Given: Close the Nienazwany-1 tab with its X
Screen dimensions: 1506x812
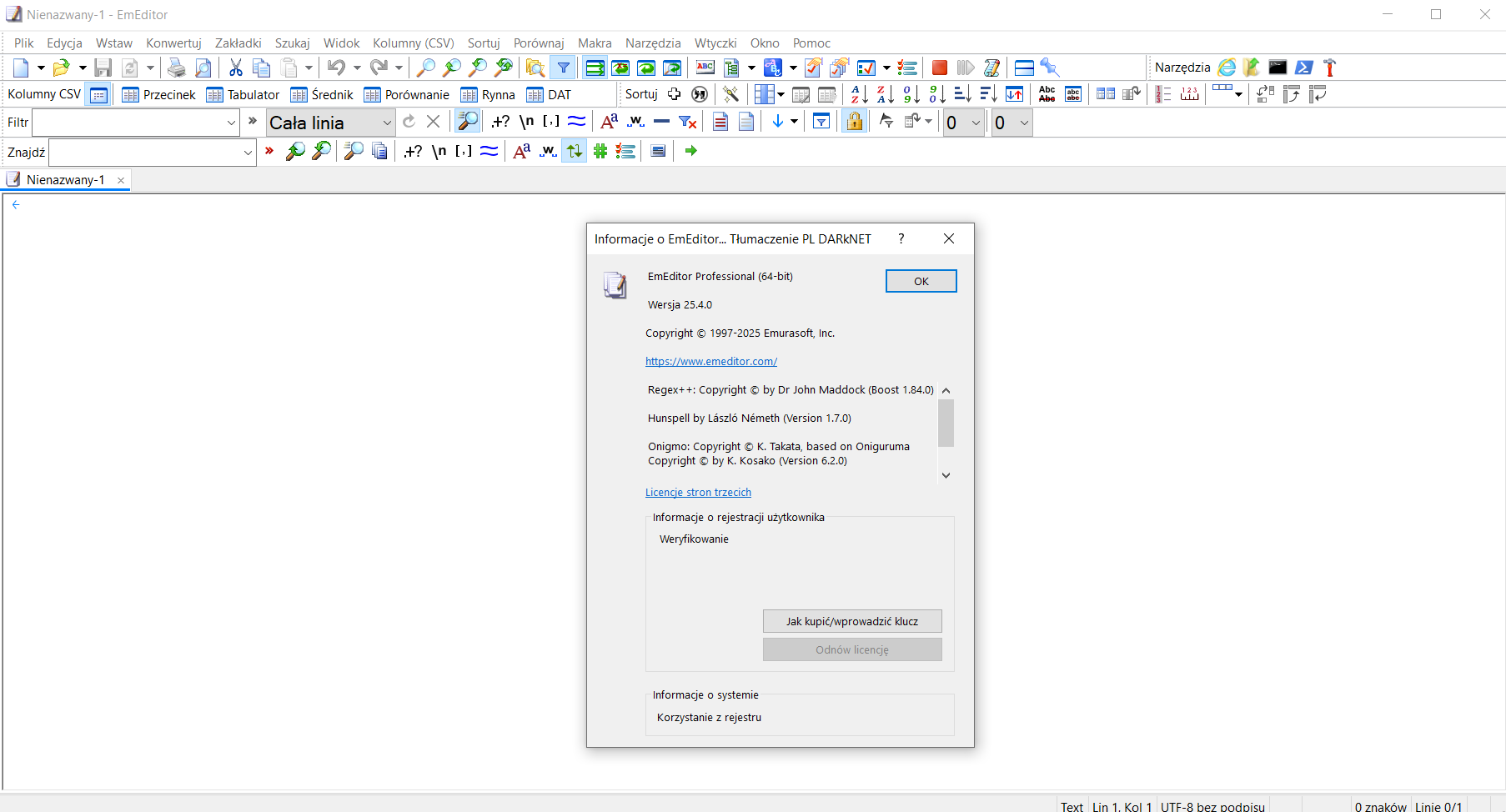Looking at the screenshot, I should (x=121, y=180).
